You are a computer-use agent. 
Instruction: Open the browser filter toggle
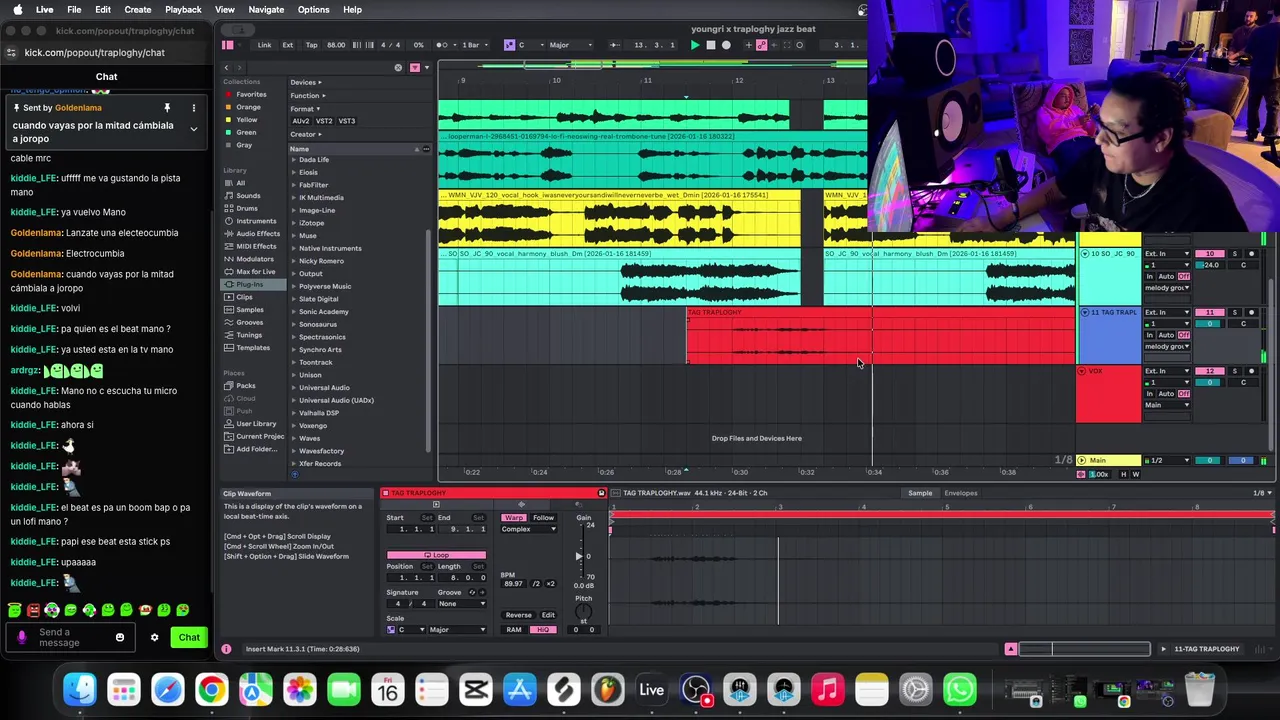[x=414, y=68]
